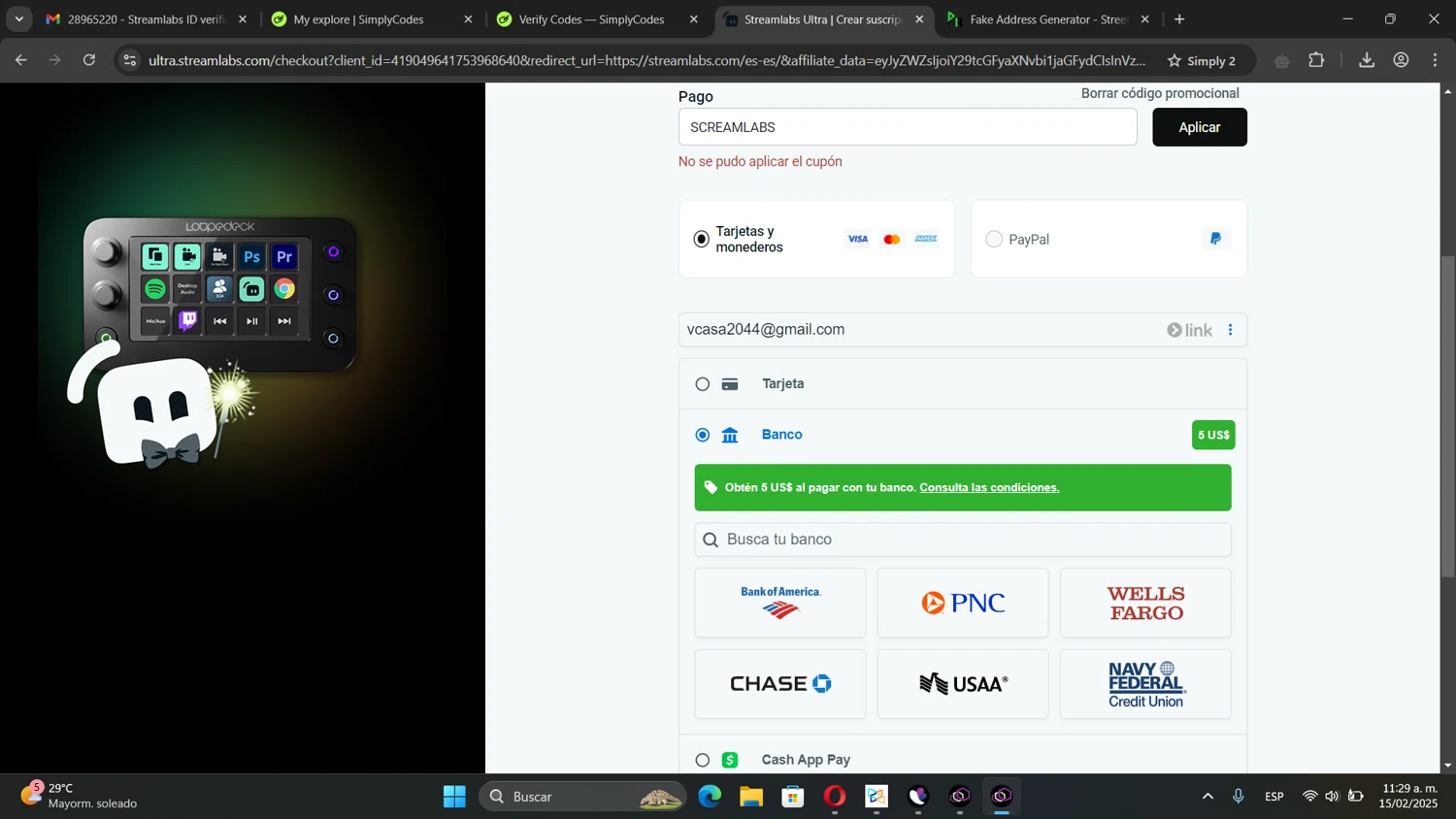
Task: Select the Bank of America bank tile
Action: coord(780,603)
